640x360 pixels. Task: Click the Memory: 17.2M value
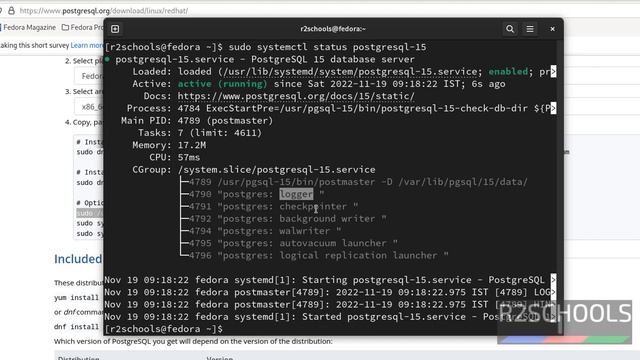[192, 145]
